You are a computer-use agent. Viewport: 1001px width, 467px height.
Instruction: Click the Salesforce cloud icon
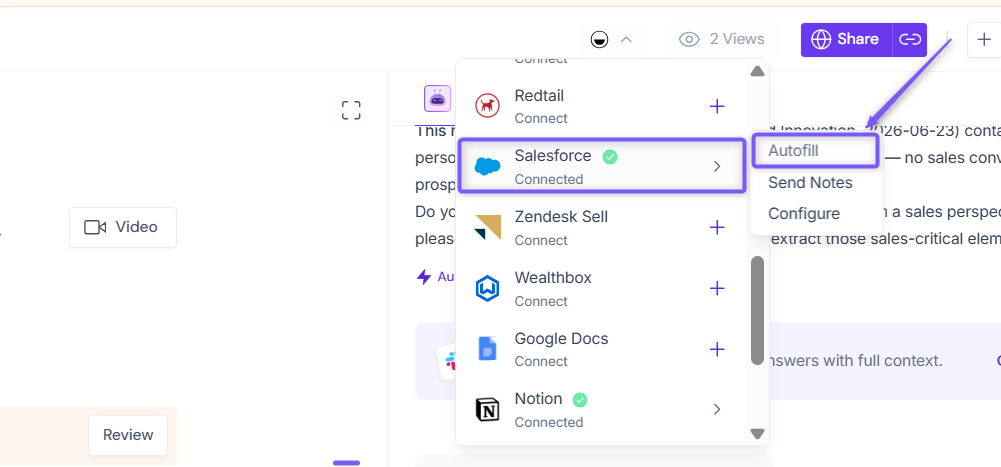(x=488, y=167)
